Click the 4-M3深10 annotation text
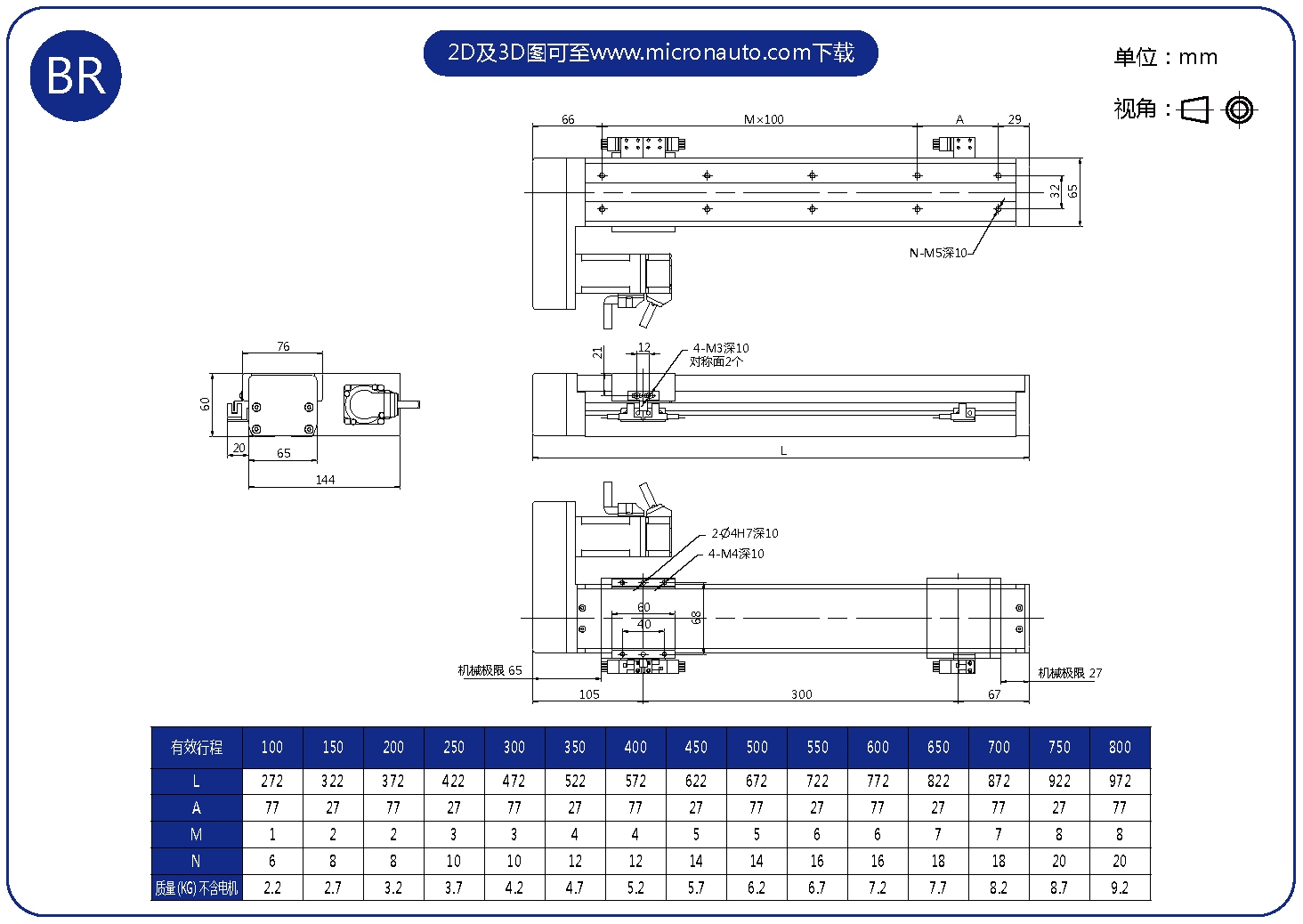This screenshot has height=924, width=1303. click(721, 348)
